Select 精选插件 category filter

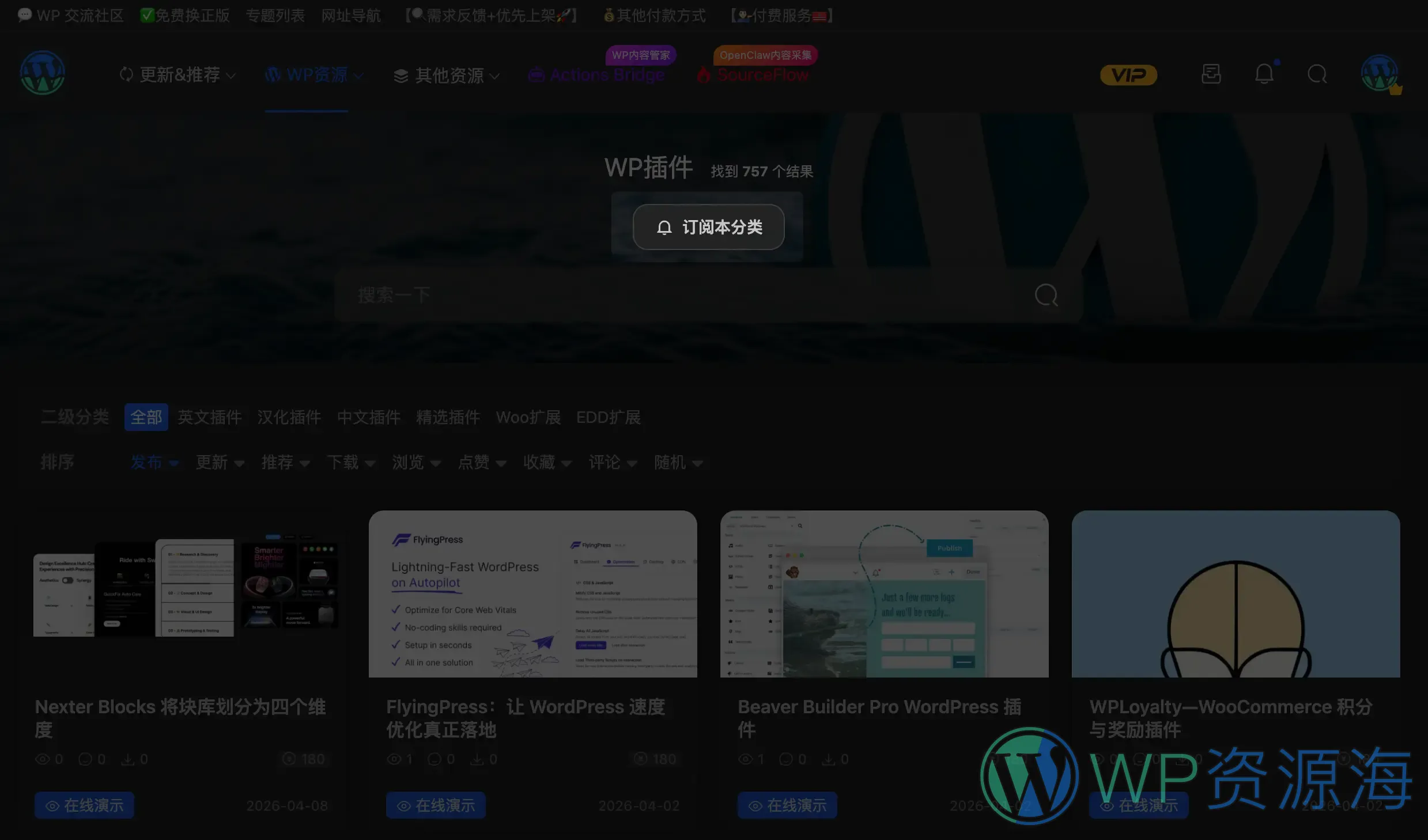(448, 417)
